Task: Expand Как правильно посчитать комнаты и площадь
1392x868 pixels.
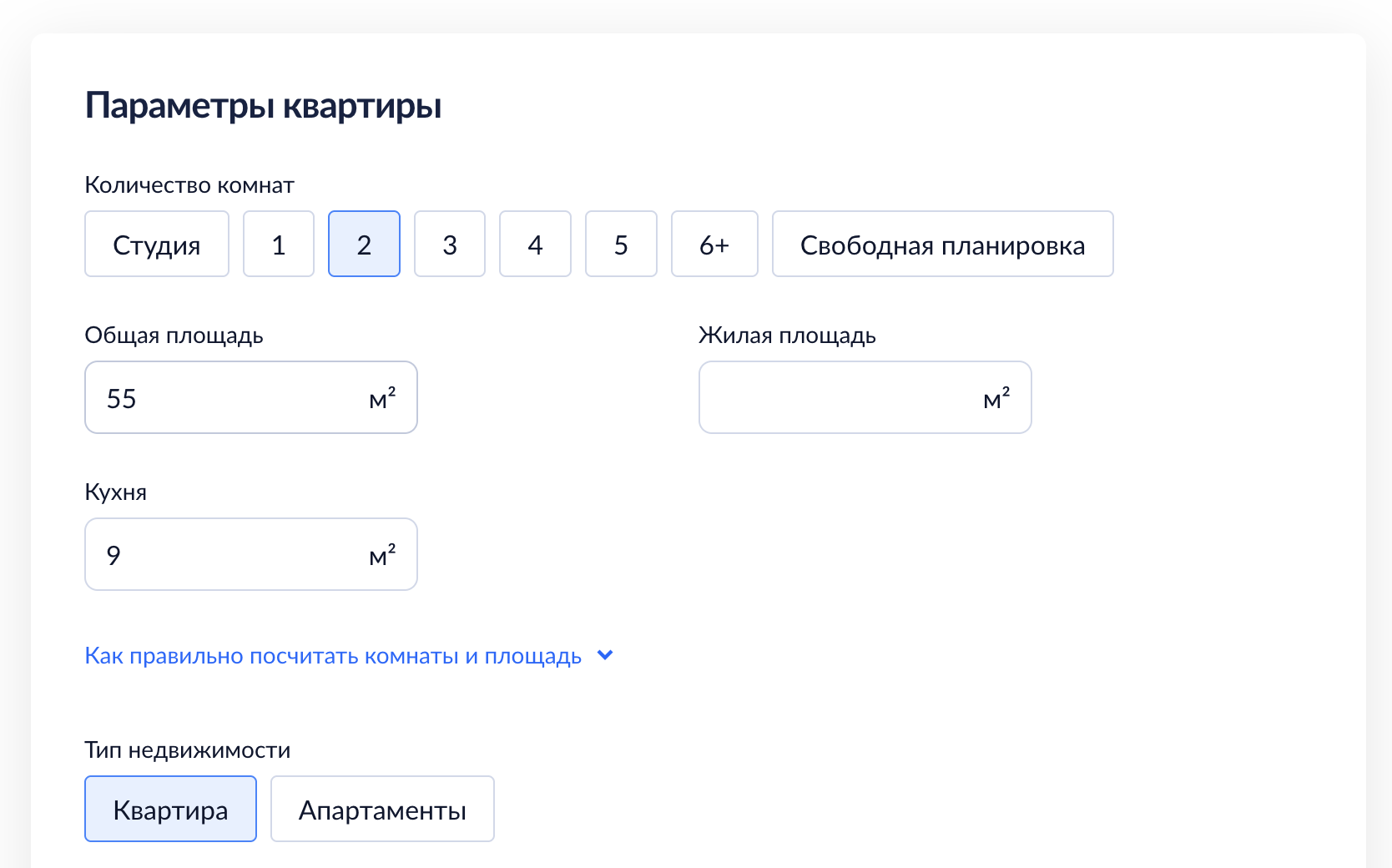Action: pos(333,656)
